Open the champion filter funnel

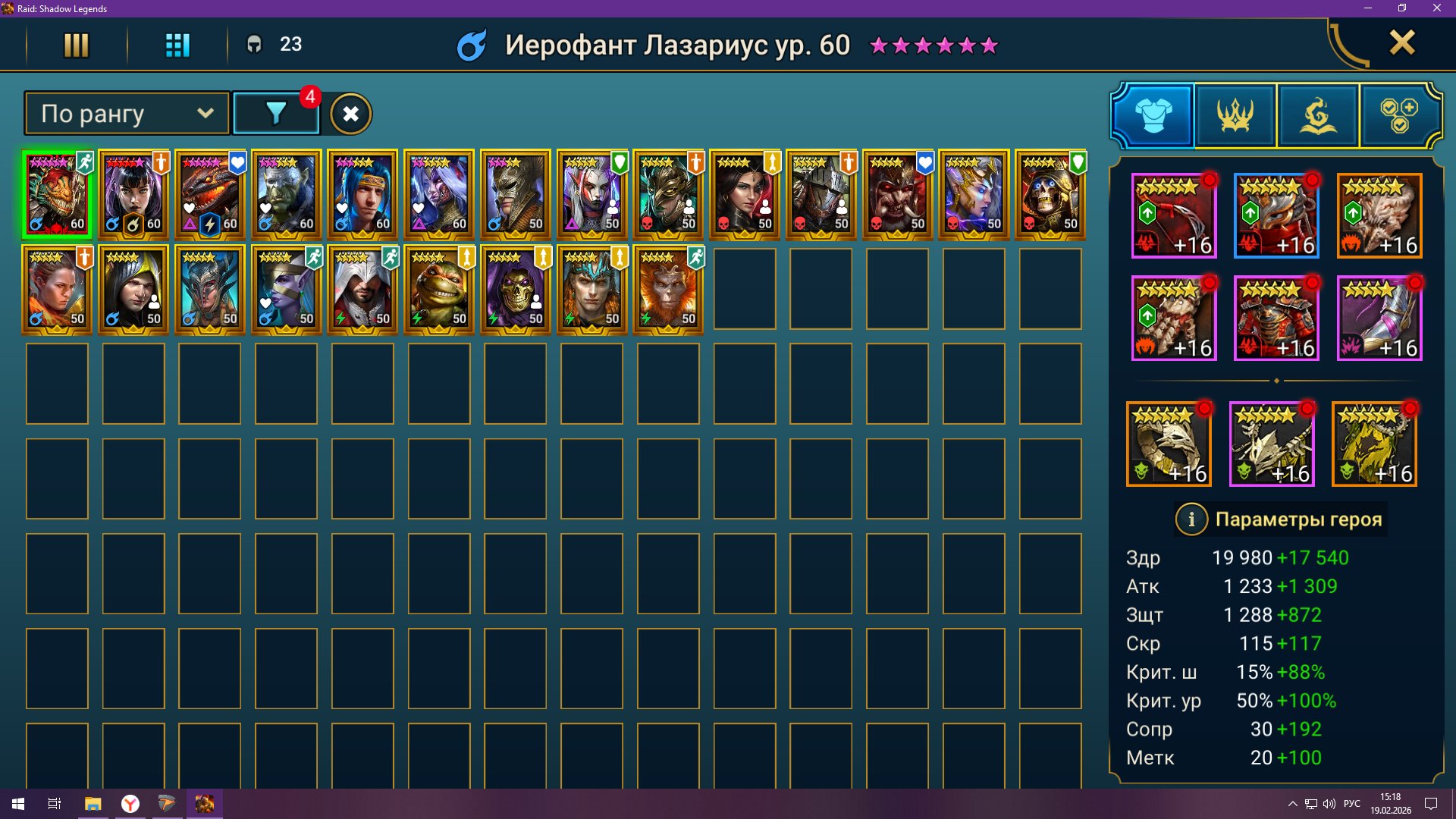[x=276, y=114]
